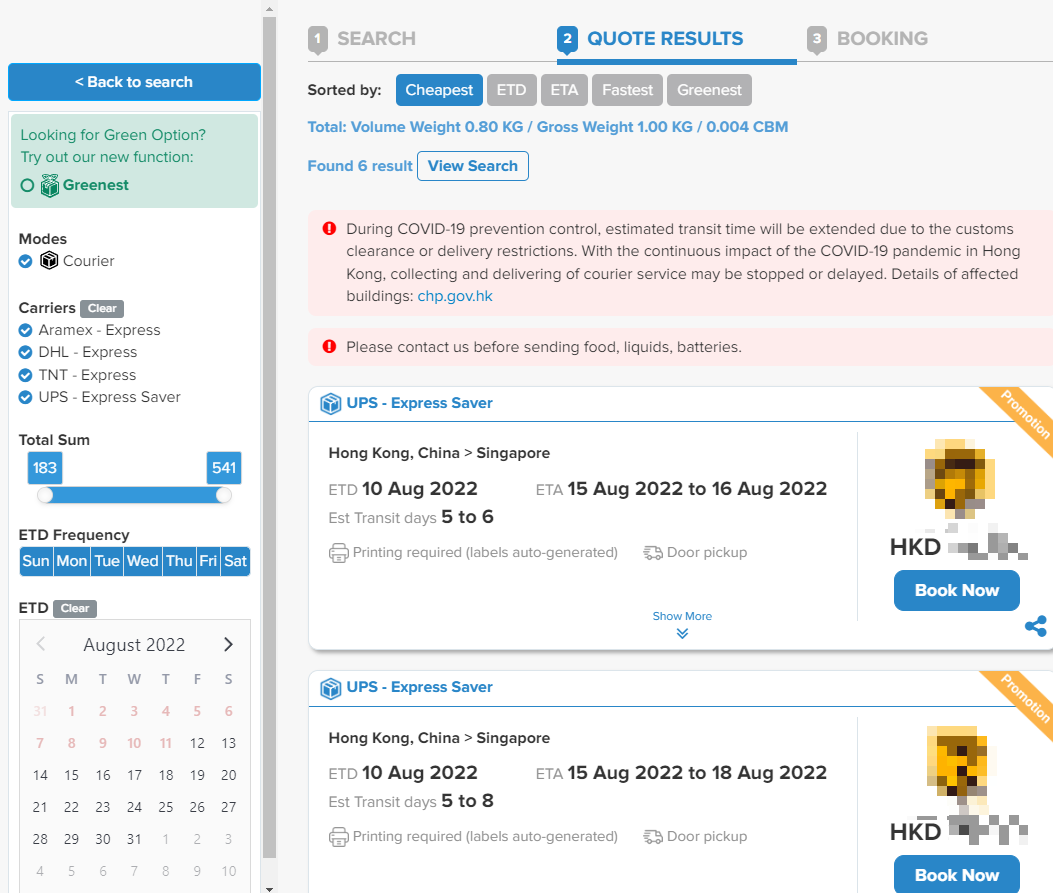This screenshot has height=893, width=1053.
Task: Uncheck the DHL - Express carrier
Action: point(26,352)
